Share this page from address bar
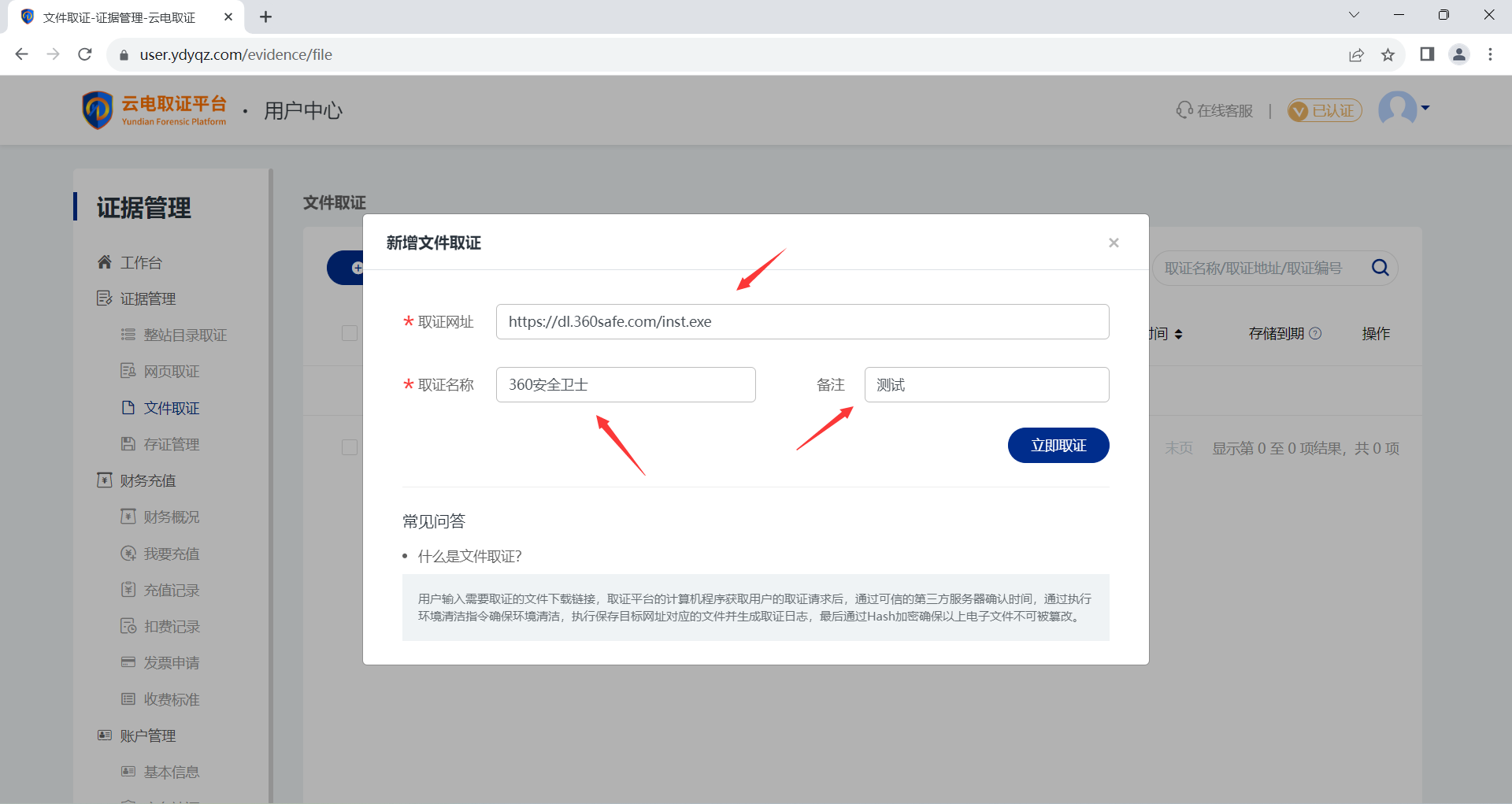The width and height of the screenshot is (1512, 804). 1356,54
